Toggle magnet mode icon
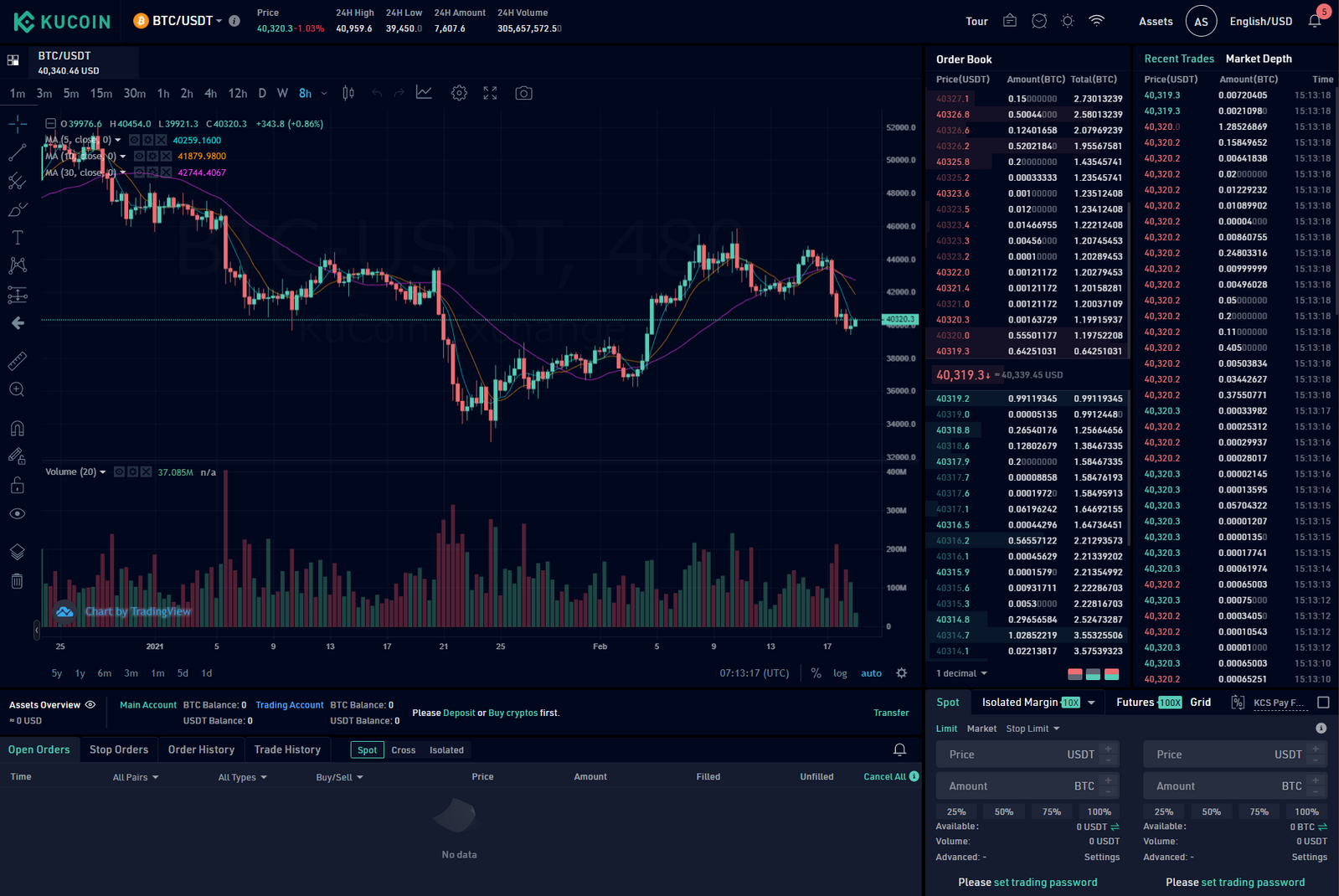The width and height of the screenshot is (1339, 896). [x=18, y=429]
